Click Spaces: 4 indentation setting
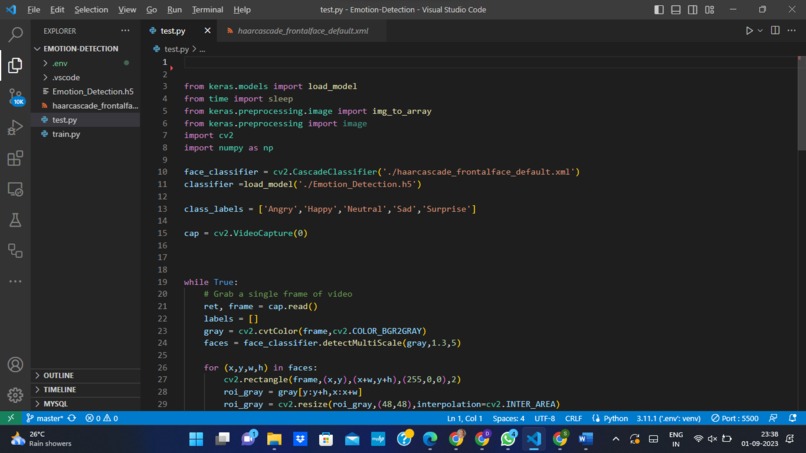Viewport: 806px width, 453px height. [x=508, y=418]
